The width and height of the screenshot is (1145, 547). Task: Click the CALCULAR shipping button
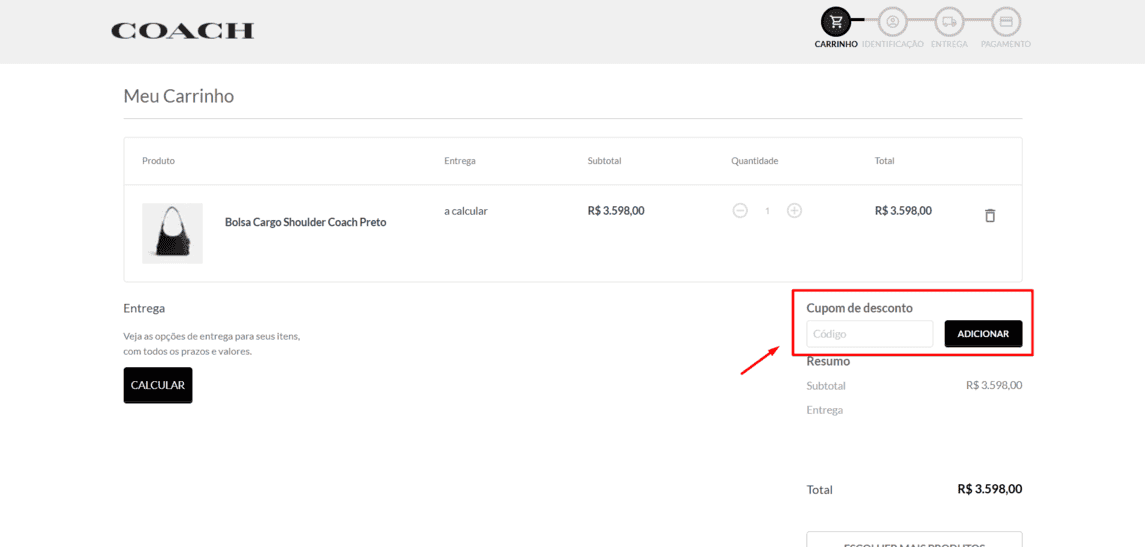158,385
